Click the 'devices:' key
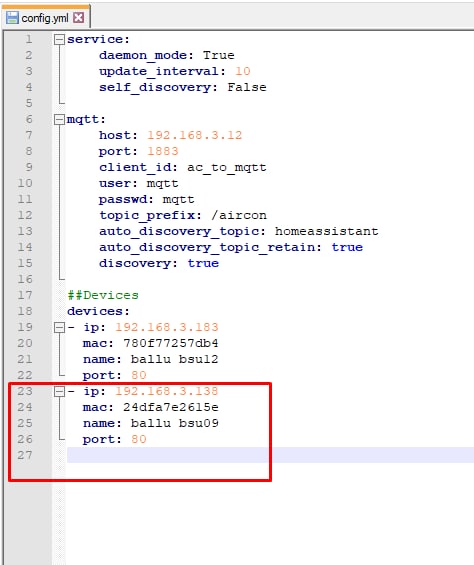Image resolution: width=474 pixels, height=565 pixels. [98, 311]
